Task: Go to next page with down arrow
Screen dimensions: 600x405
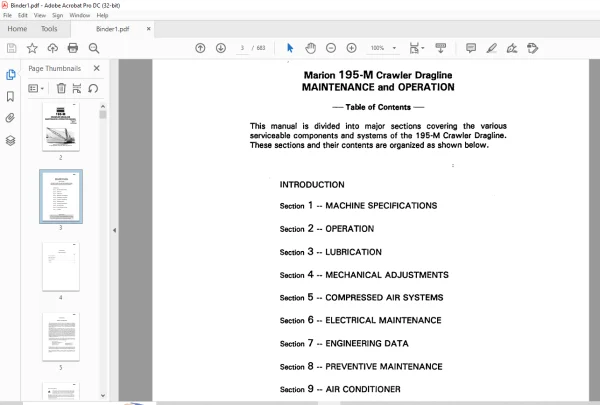Action: pyautogui.click(x=221, y=48)
